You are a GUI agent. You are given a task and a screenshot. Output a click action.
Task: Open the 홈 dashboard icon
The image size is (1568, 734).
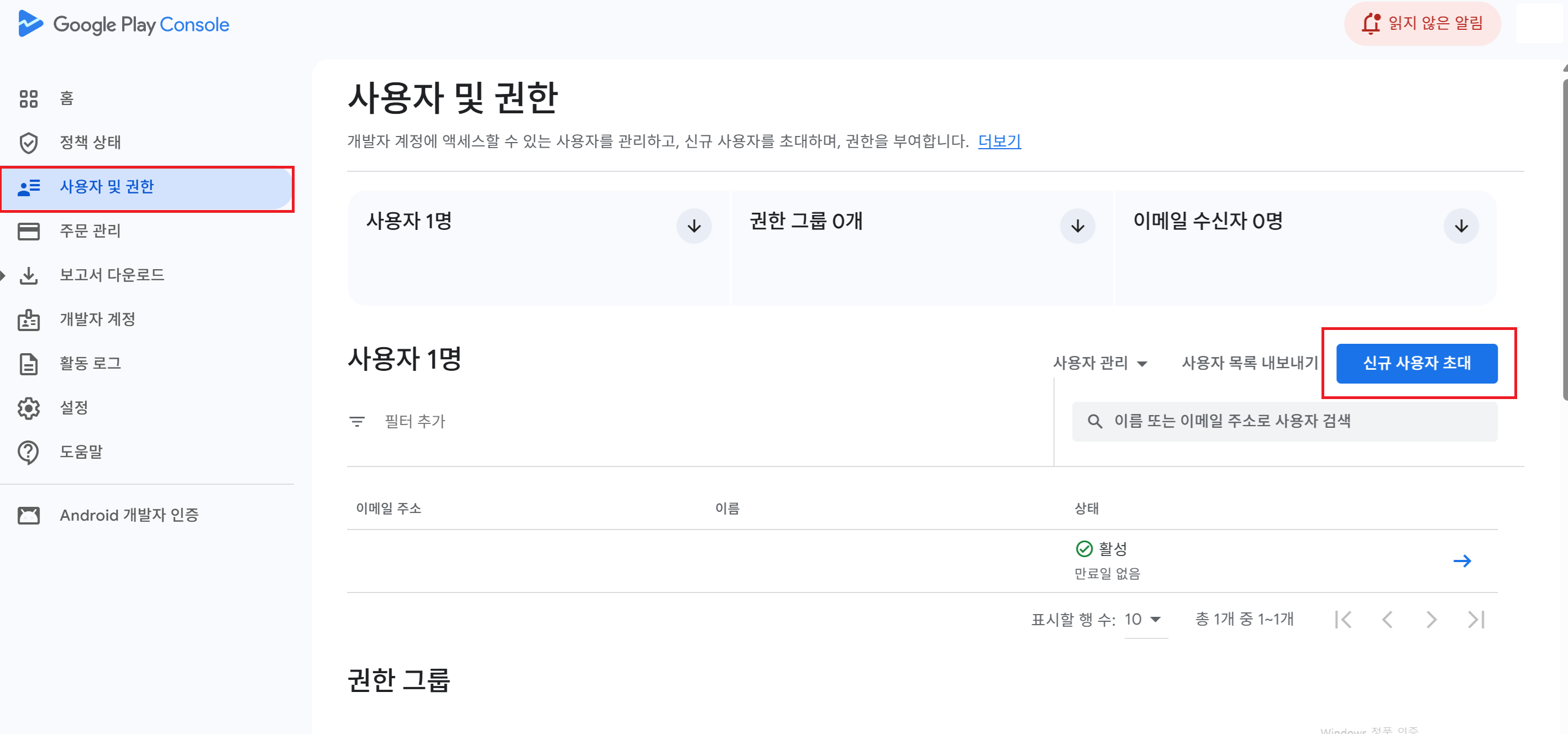(29, 98)
